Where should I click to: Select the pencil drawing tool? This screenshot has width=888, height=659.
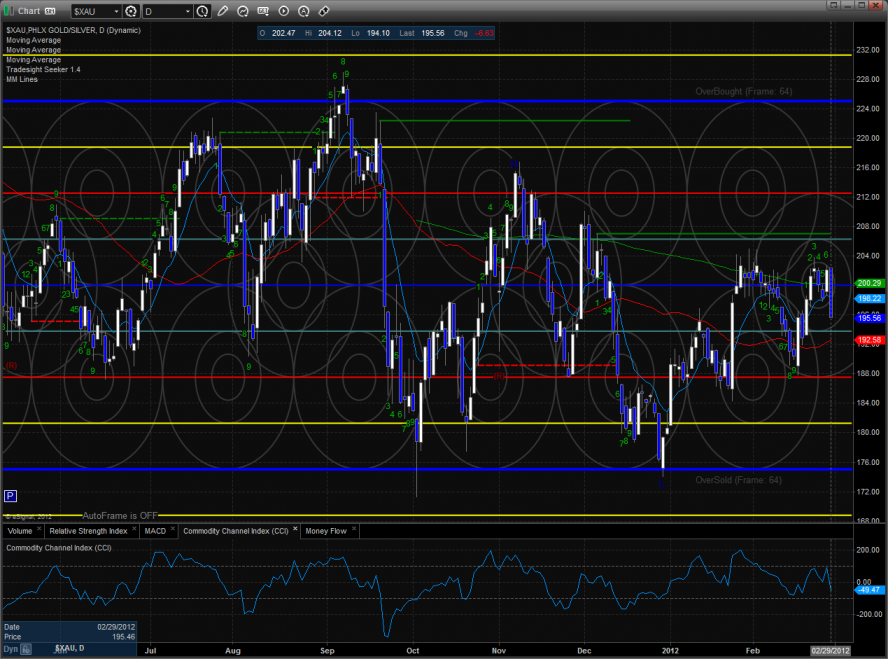pyautogui.click(x=223, y=11)
